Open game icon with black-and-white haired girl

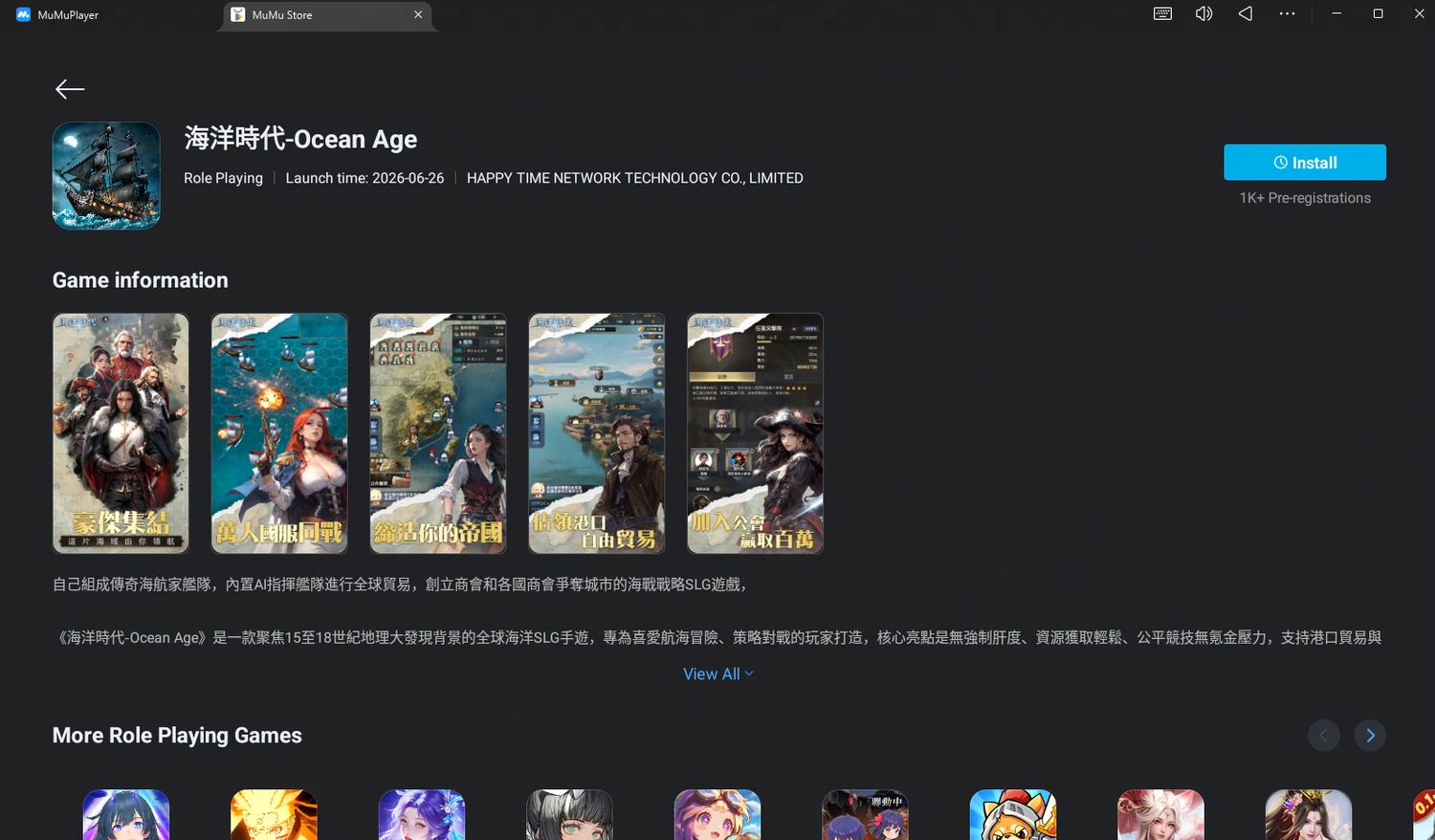tap(569, 815)
